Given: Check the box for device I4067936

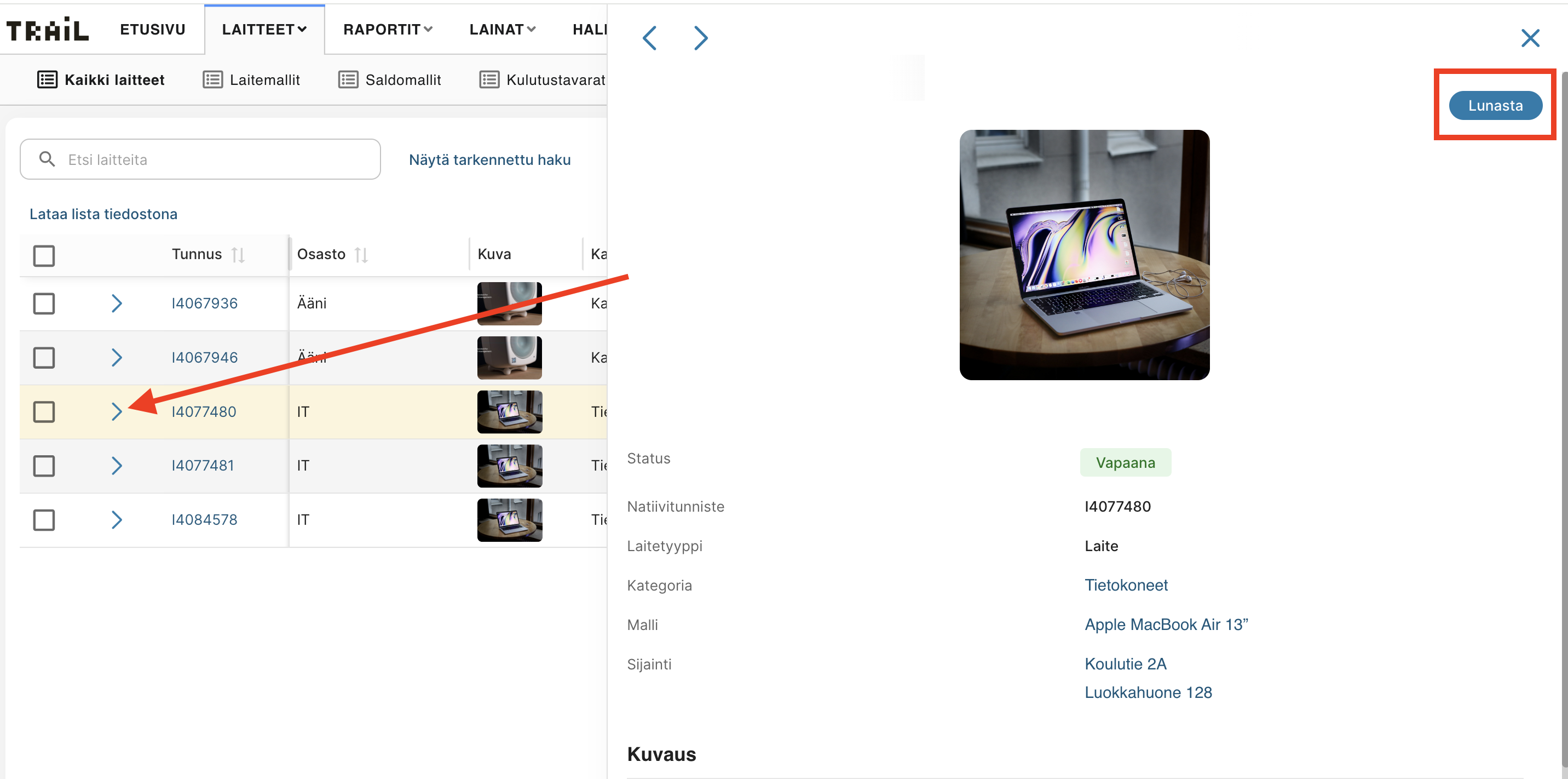Looking at the screenshot, I should [x=44, y=303].
